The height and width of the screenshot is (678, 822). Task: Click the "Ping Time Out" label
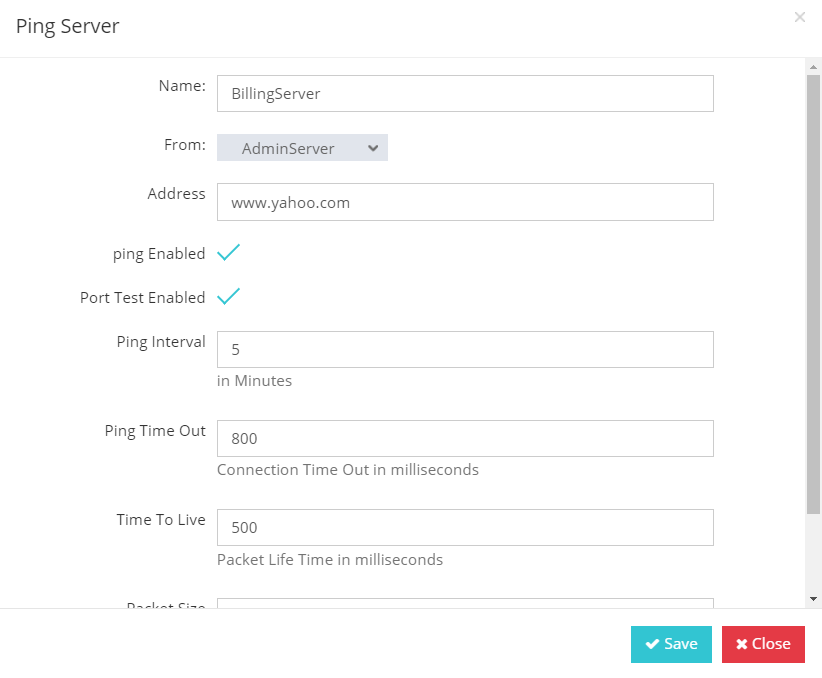[155, 431]
